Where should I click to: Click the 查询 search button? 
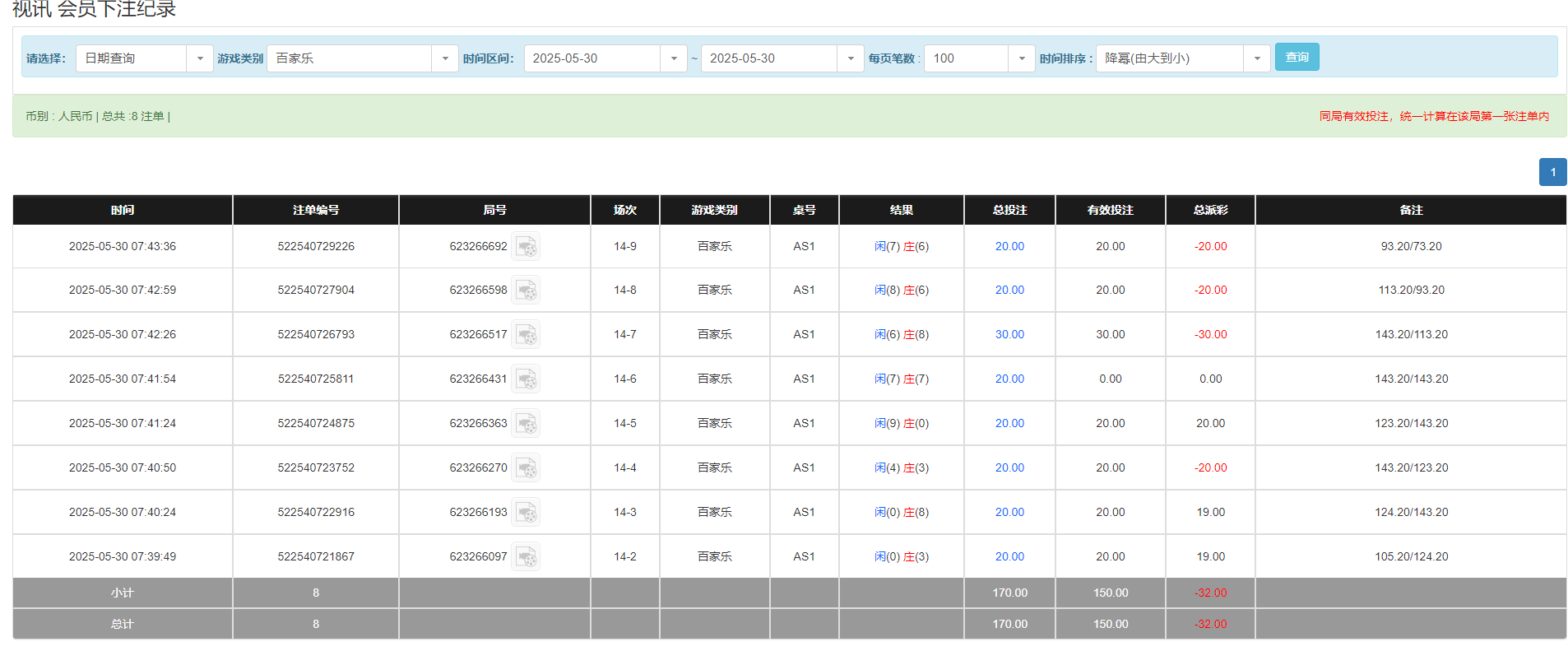1297,57
